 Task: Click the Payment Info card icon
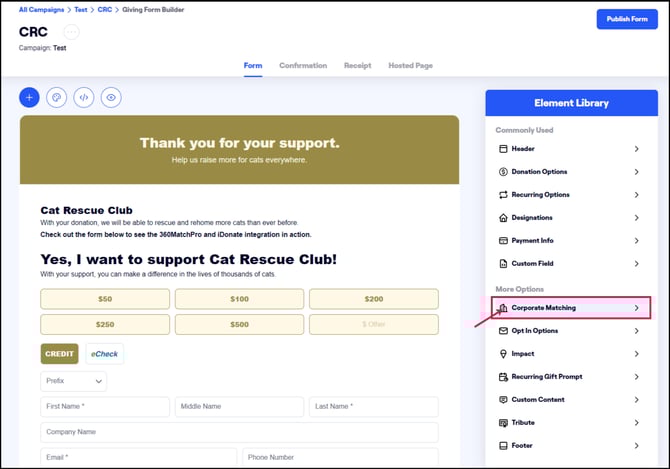click(503, 241)
